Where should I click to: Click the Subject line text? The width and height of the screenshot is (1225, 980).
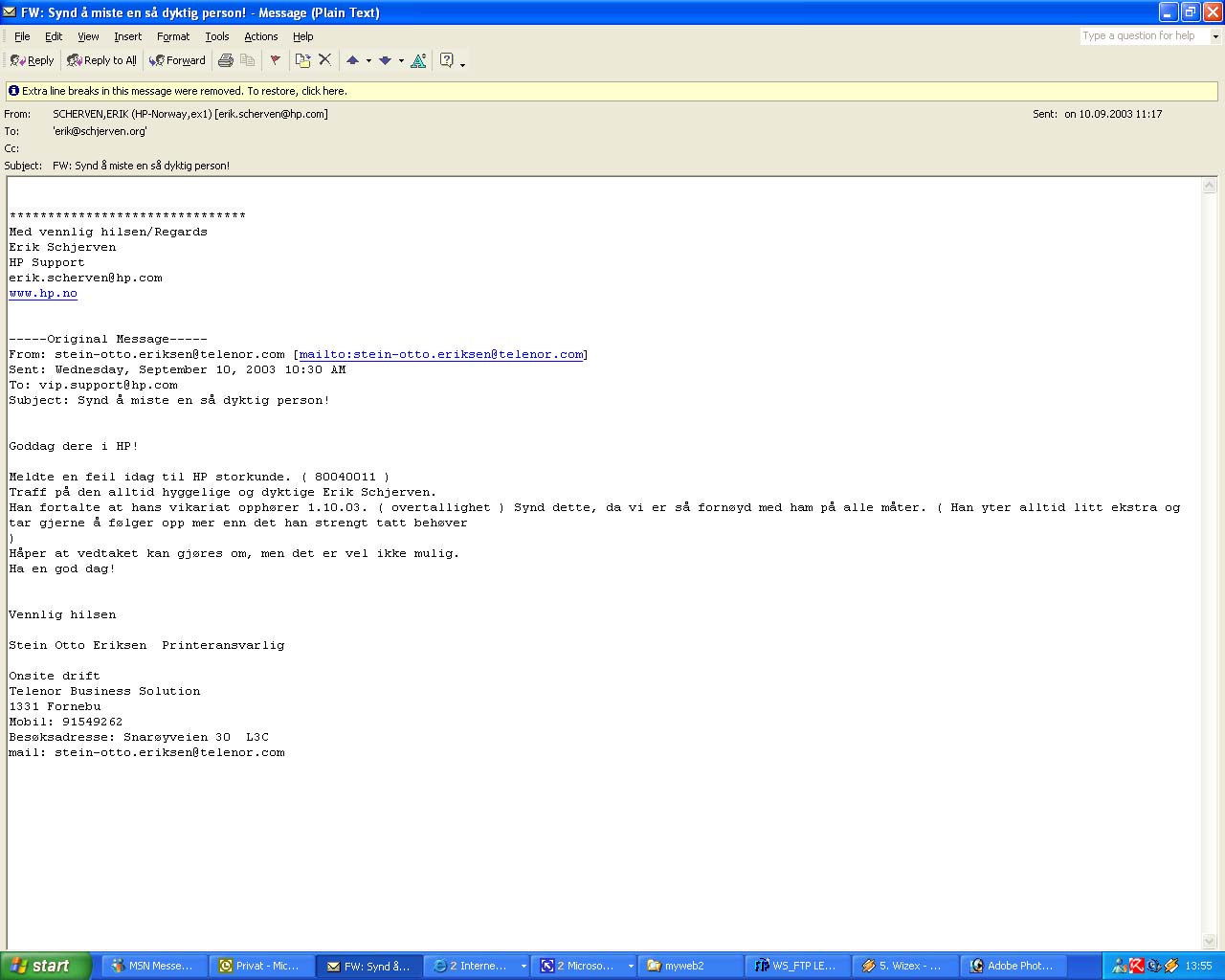coord(141,166)
